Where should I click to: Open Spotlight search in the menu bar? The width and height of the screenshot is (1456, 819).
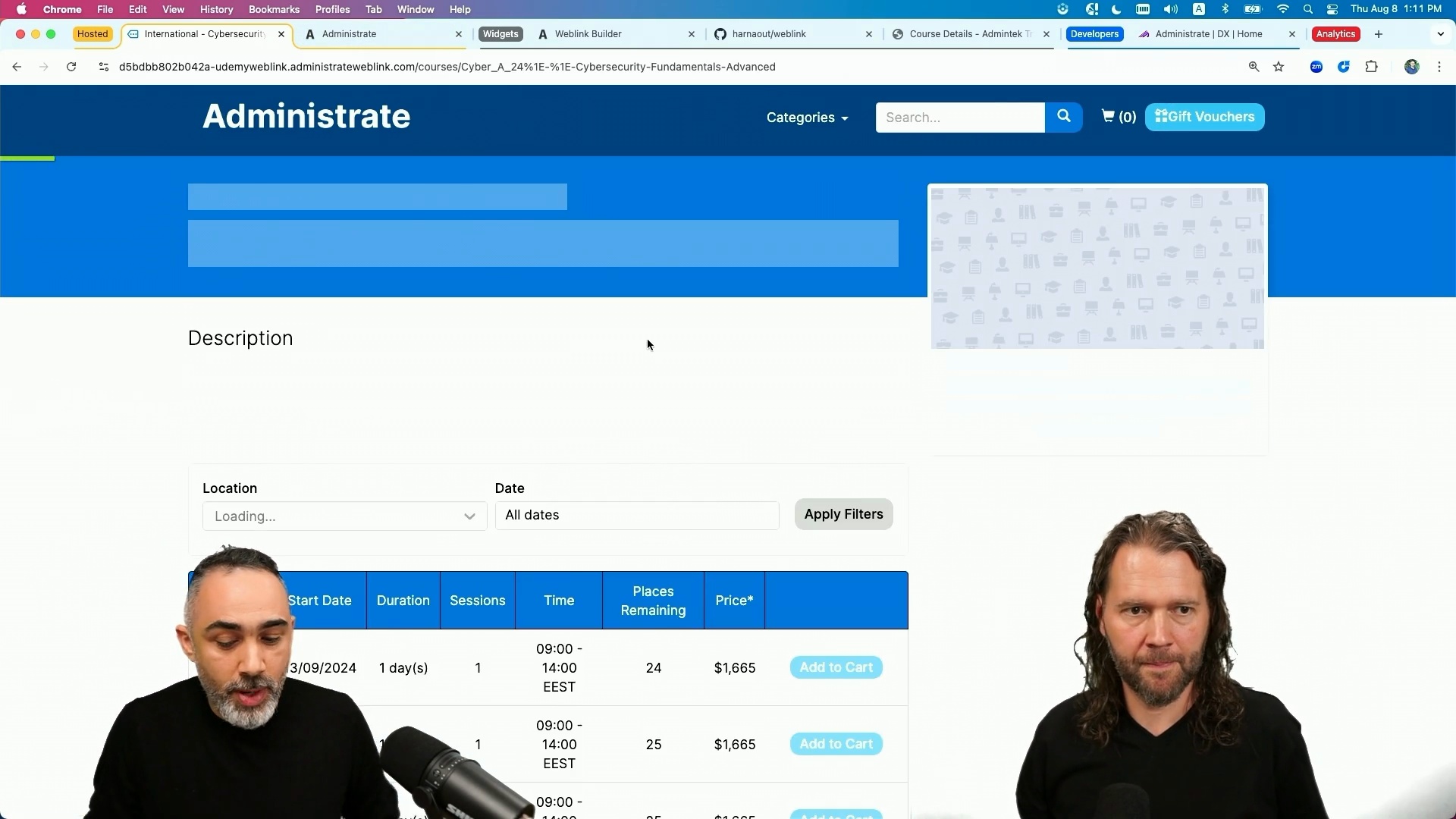[1307, 9]
